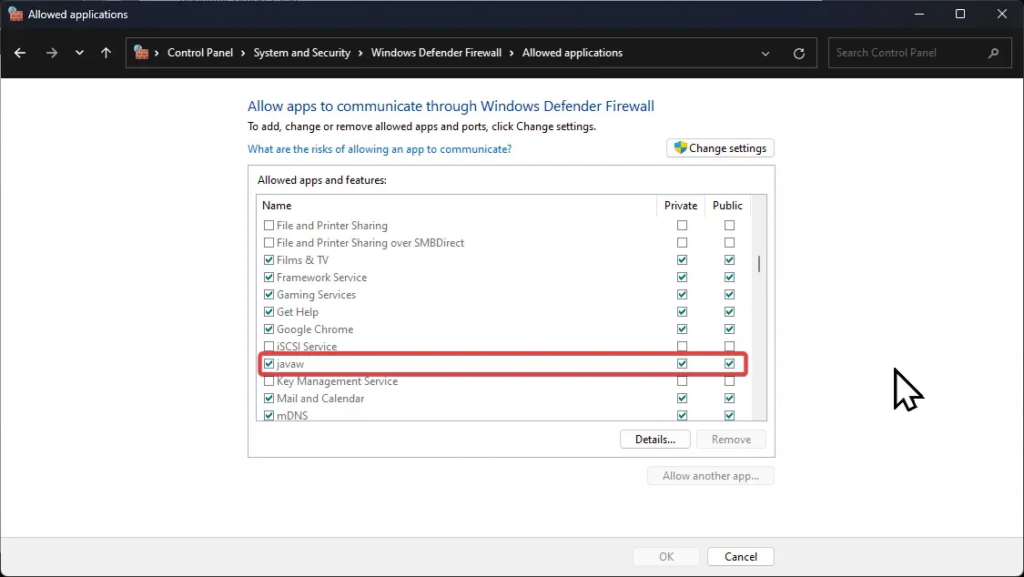Refresh the Allowed applications page
Viewport: 1024px width, 577px height.
[799, 54]
